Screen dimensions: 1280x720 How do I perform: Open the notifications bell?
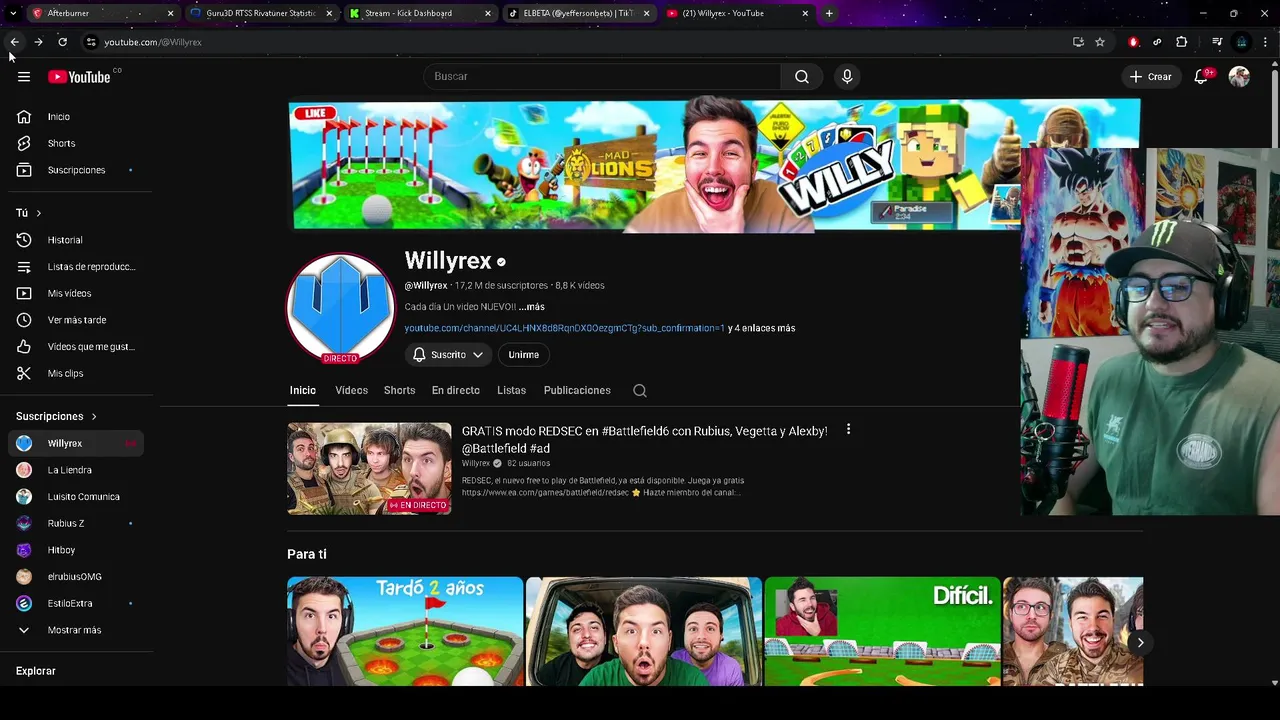[1202, 76]
